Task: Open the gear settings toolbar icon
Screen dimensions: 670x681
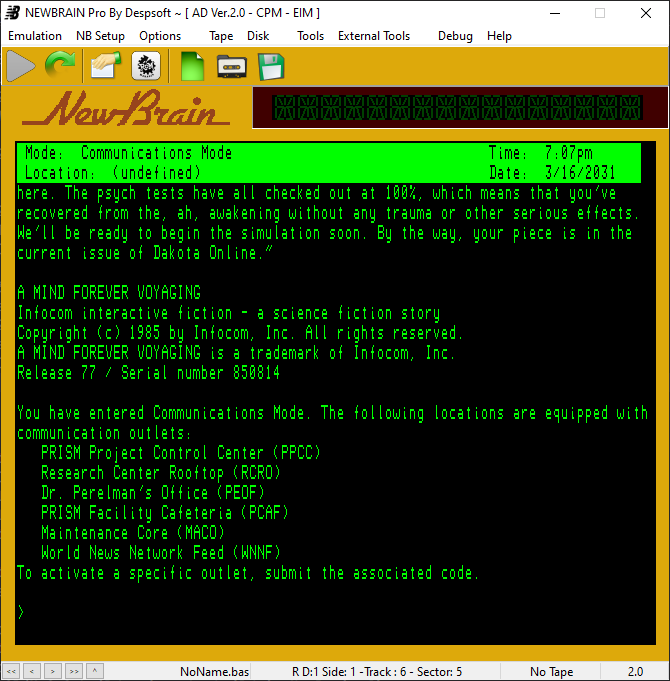Action: click(146, 66)
